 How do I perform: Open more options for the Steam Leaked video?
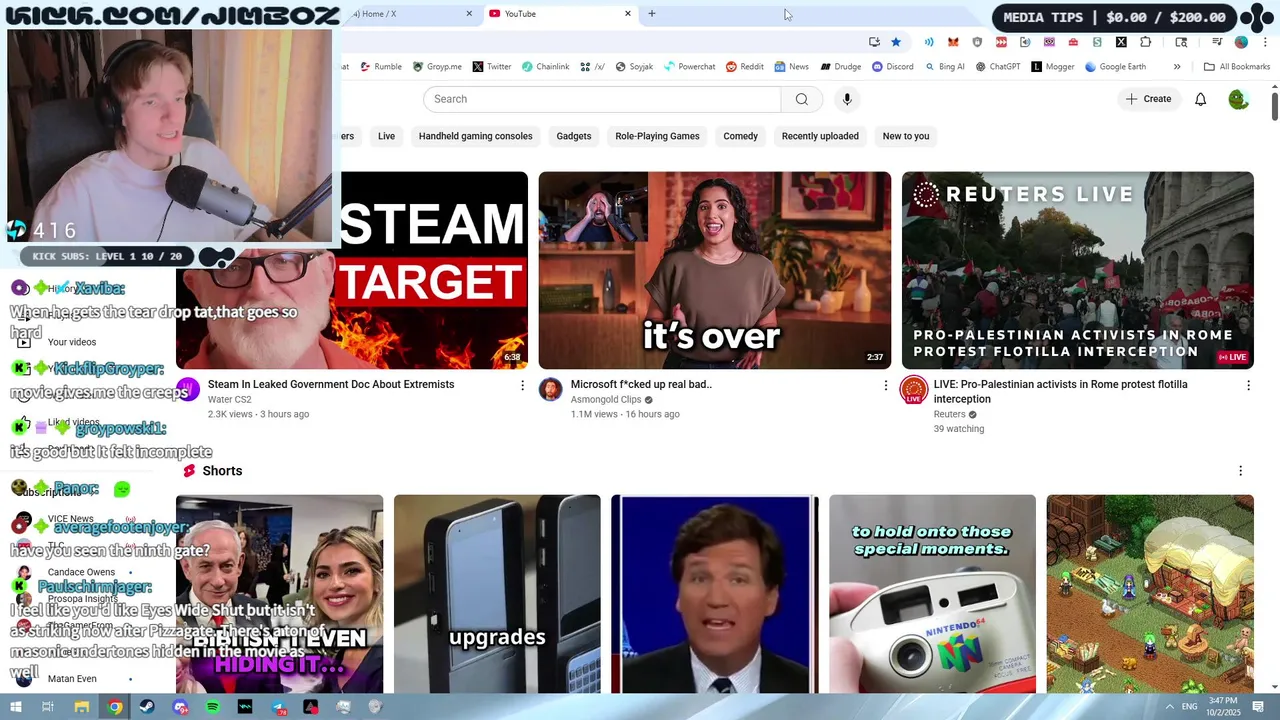[522, 385]
